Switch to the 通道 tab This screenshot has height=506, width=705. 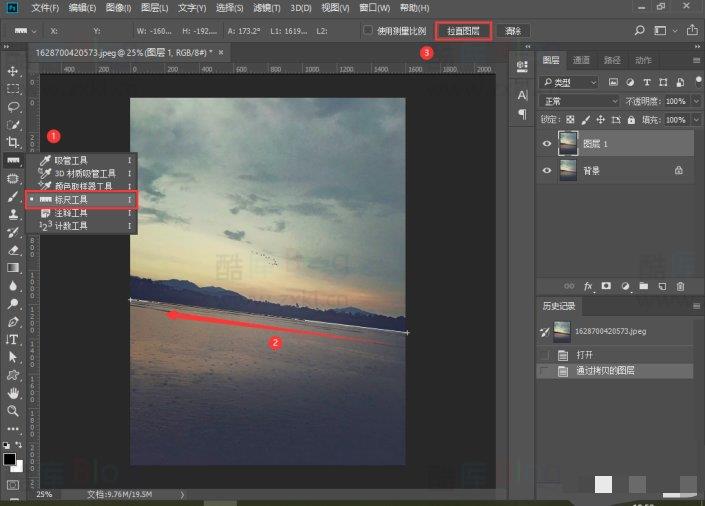581,60
